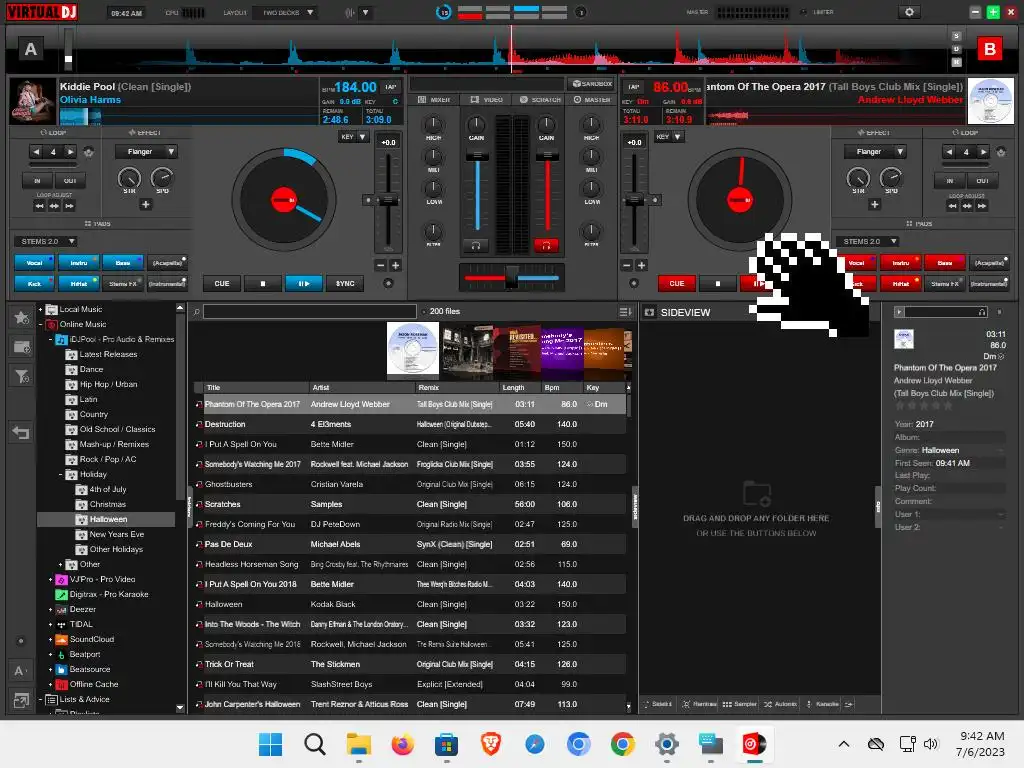Screen dimensions: 1024x768
Task: Open Windows Start menu
Action: click(x=270, y=744)
